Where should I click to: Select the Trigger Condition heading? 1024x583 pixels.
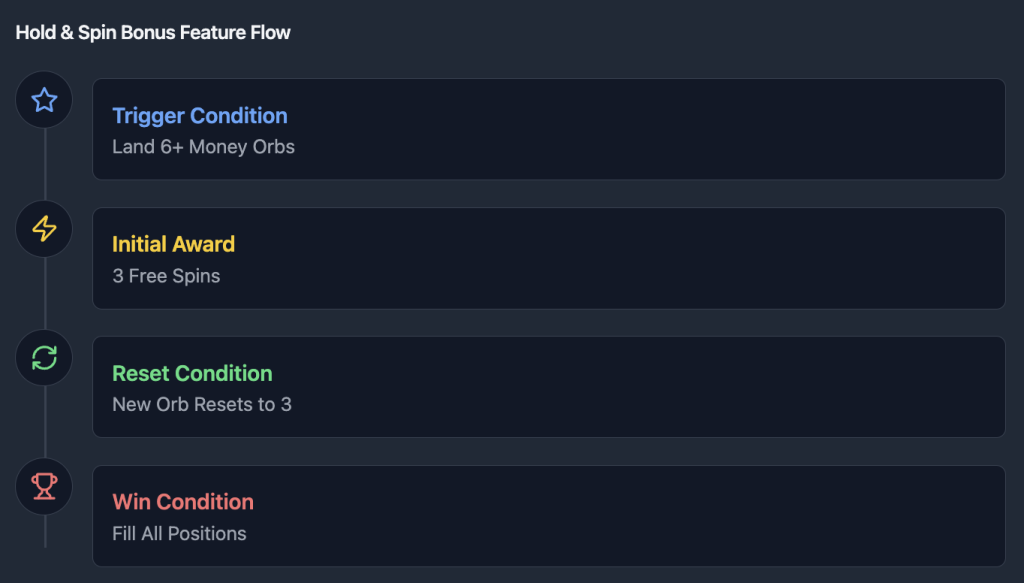[200, 116]
